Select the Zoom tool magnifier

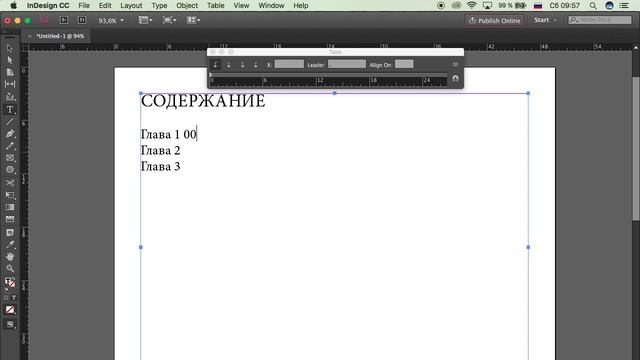pyautogui.click(x=10, y=269)
